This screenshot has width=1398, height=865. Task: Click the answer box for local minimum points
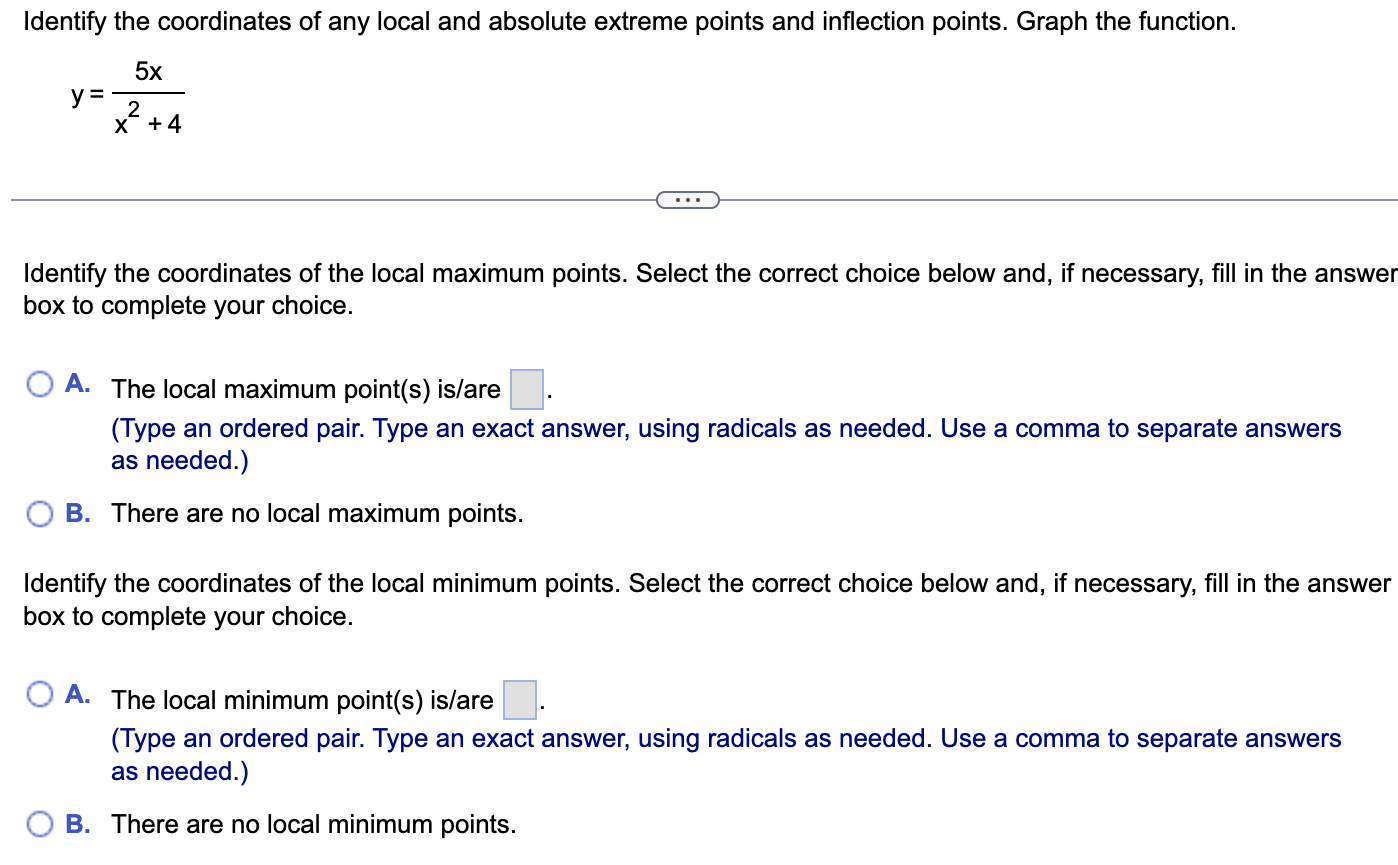(x=519, y=698)
